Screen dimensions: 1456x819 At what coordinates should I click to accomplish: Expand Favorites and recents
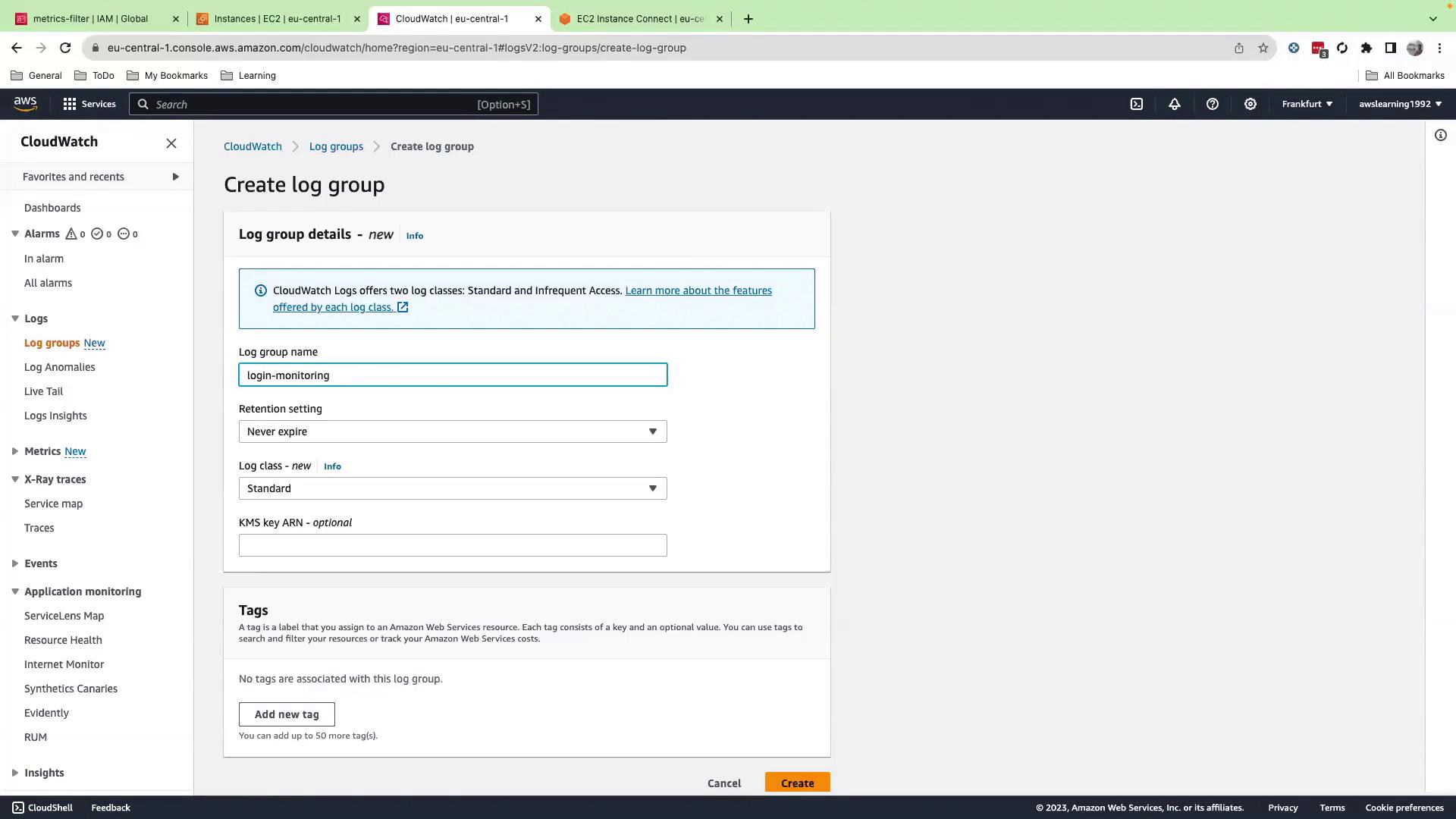coord(175,177)
